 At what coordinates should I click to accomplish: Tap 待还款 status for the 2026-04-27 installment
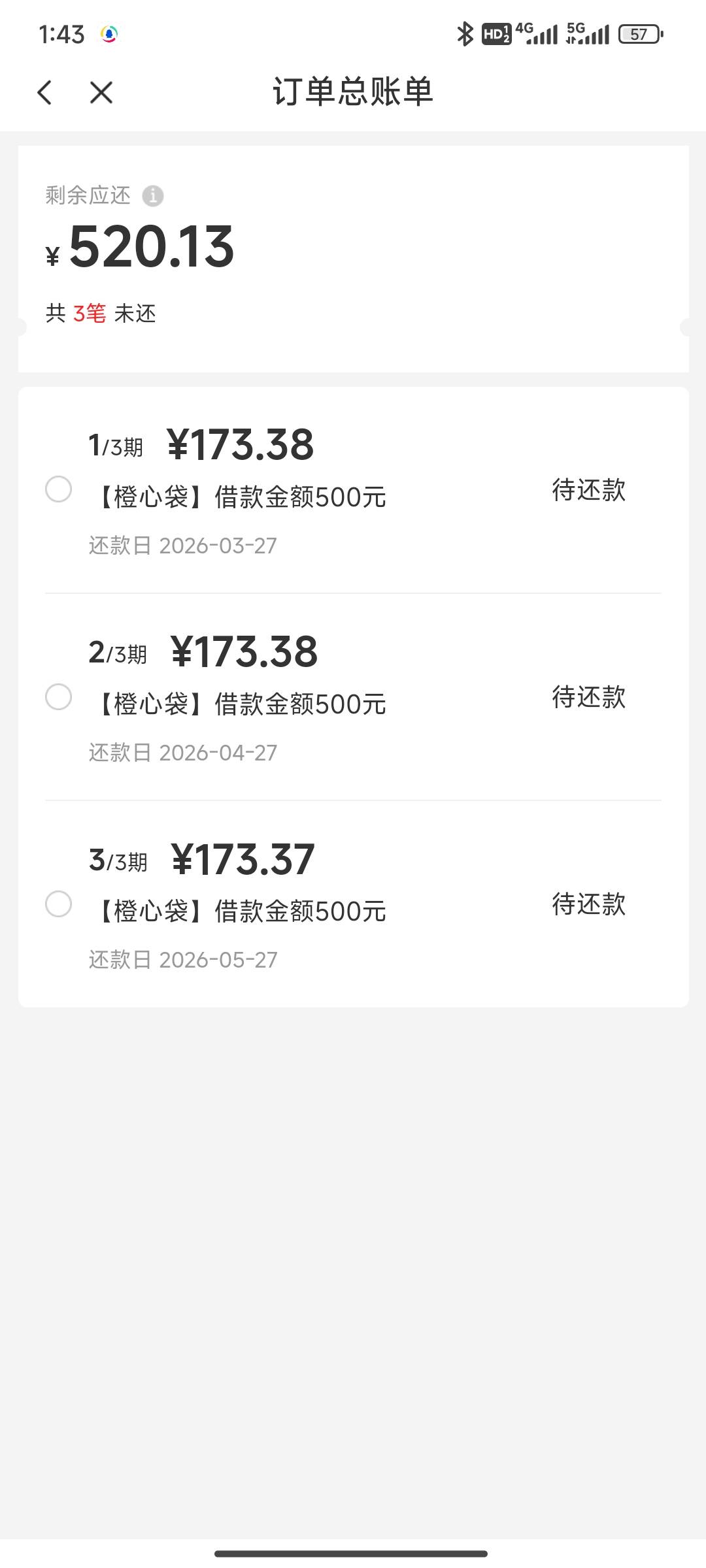coord(588,697)
